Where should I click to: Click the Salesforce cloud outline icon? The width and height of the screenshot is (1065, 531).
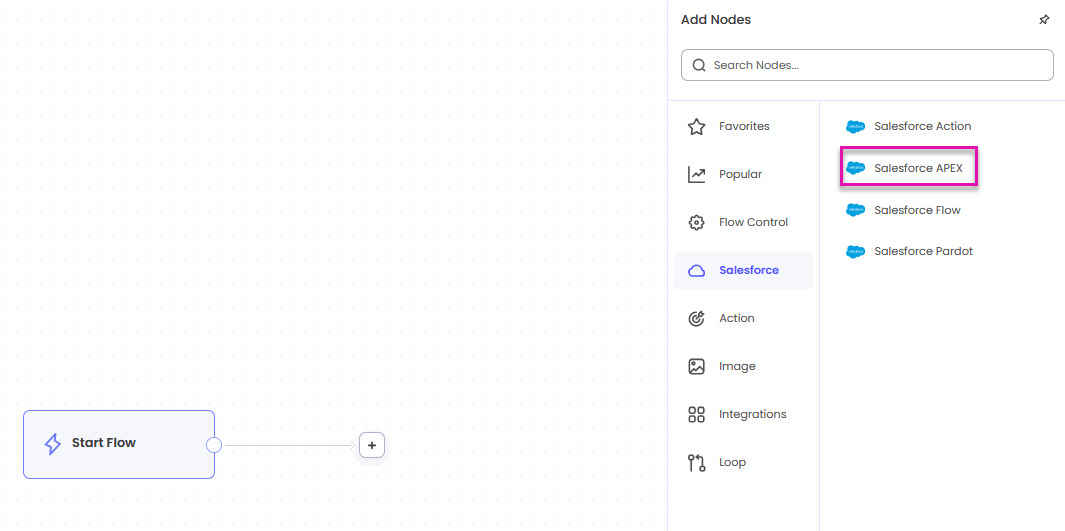pyautogui.click(x=696, y=271)
